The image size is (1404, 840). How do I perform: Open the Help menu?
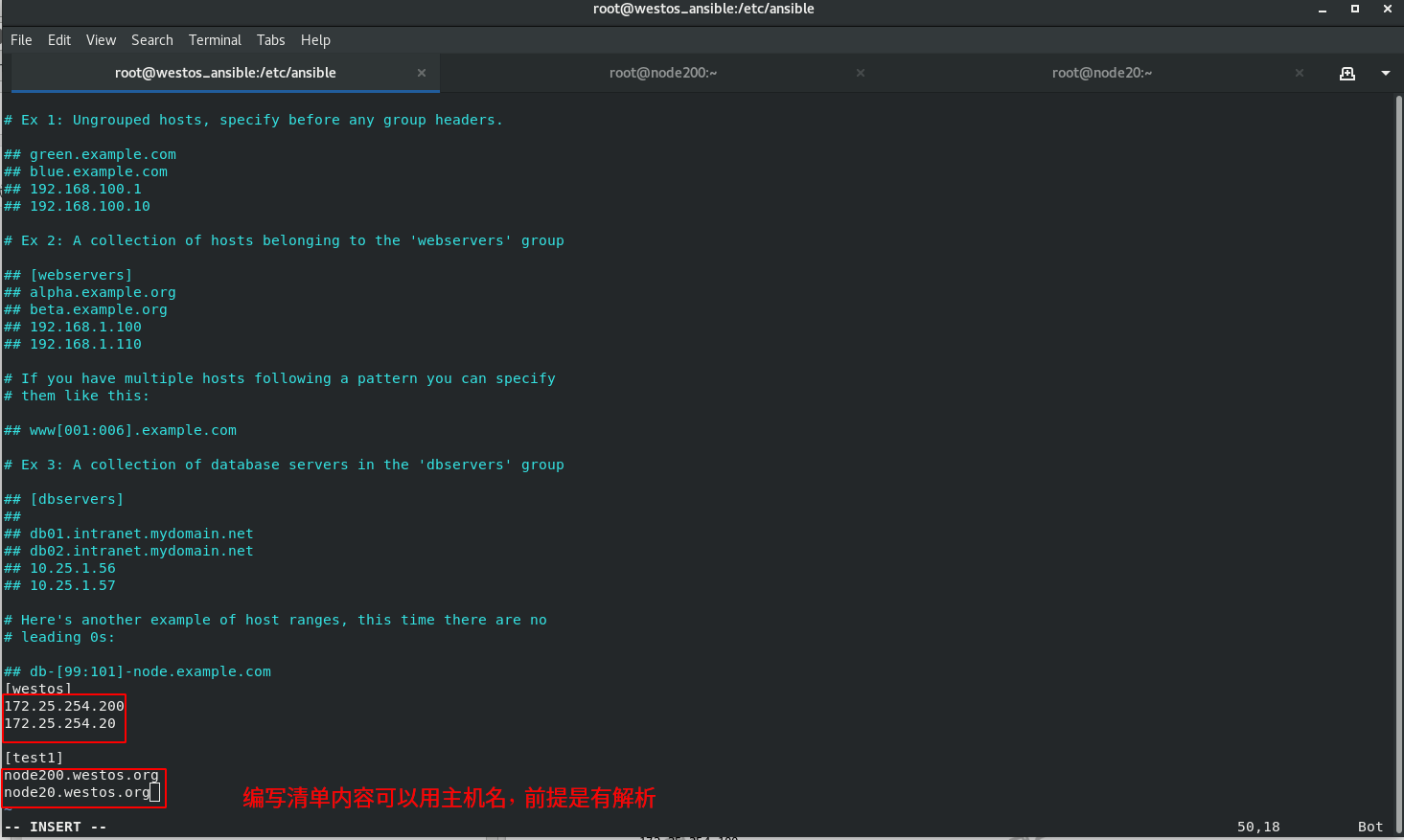[315, 40]
